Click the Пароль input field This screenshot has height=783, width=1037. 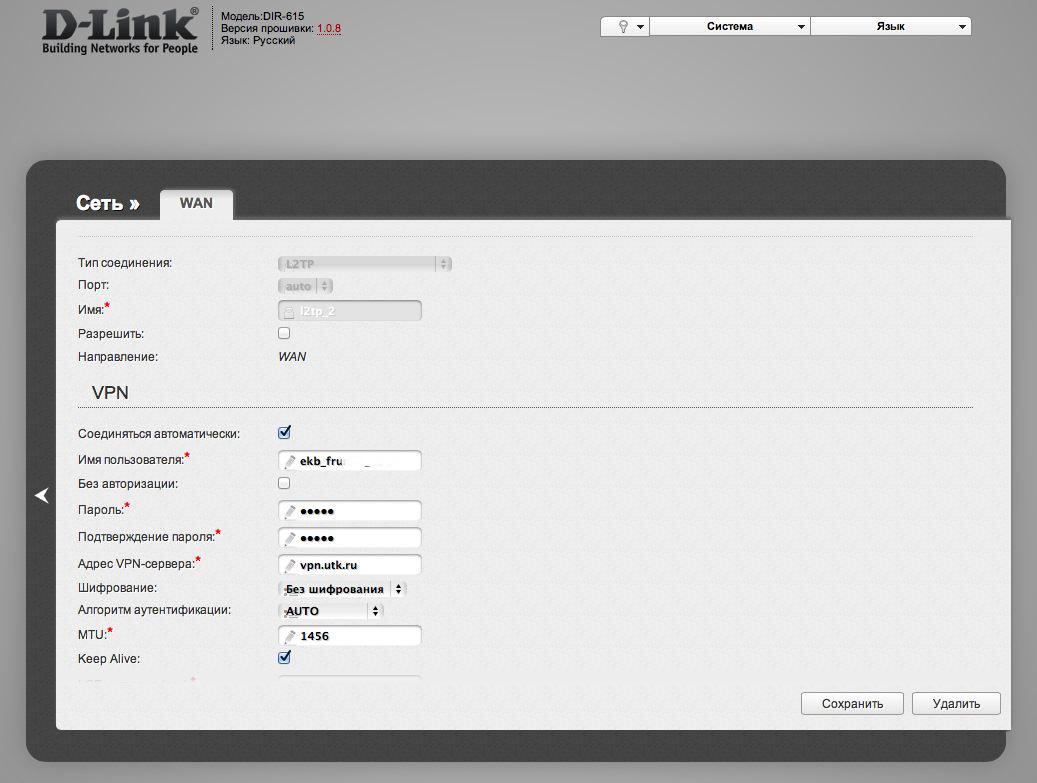pos(350,511)
